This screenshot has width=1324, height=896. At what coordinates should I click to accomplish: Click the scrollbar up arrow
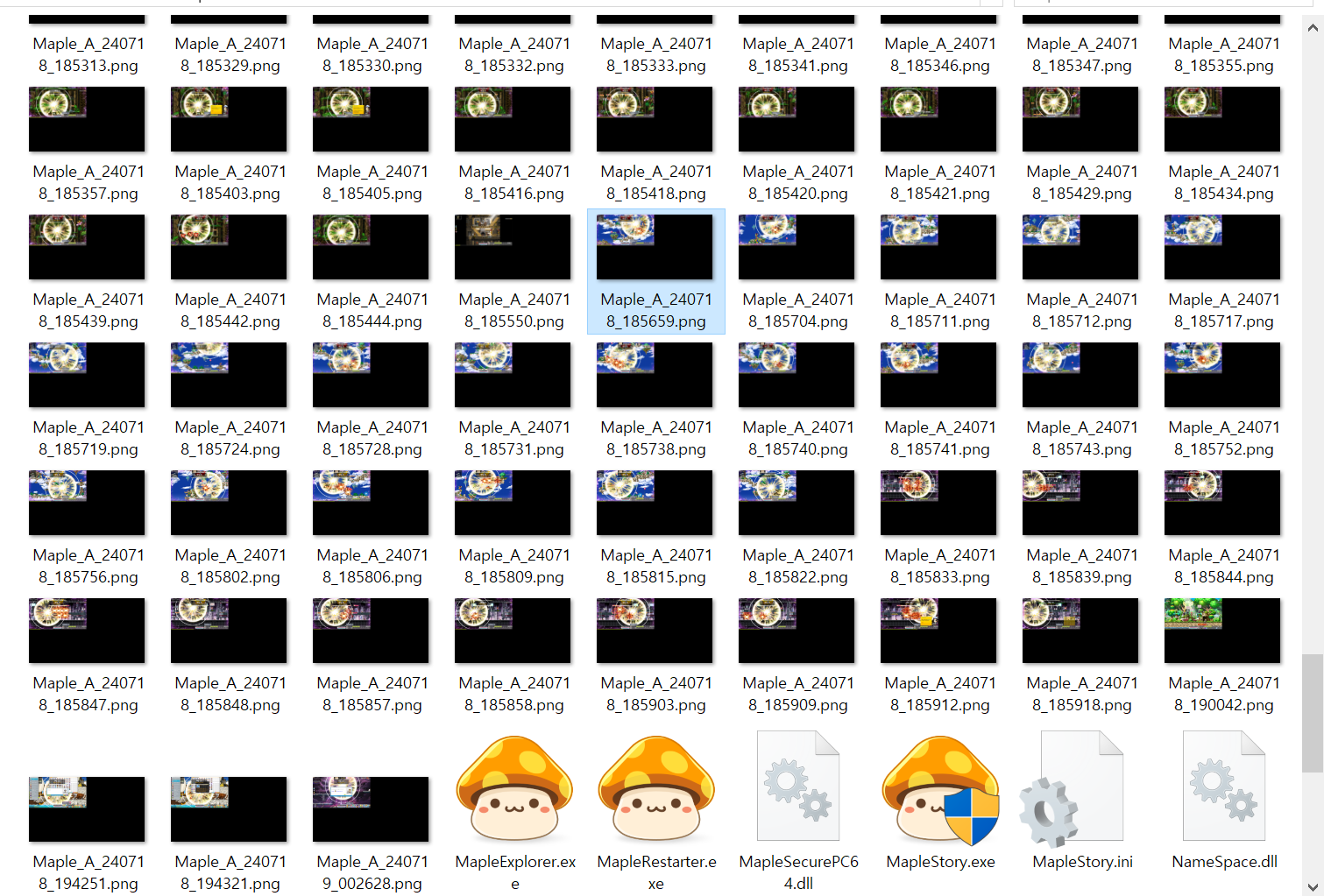[1312, 27]
